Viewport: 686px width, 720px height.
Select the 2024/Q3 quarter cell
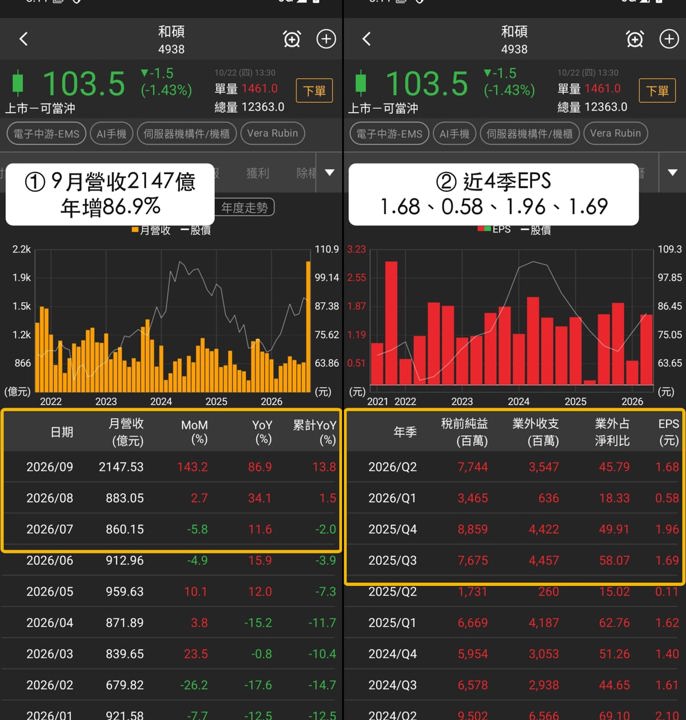(393, 685)
